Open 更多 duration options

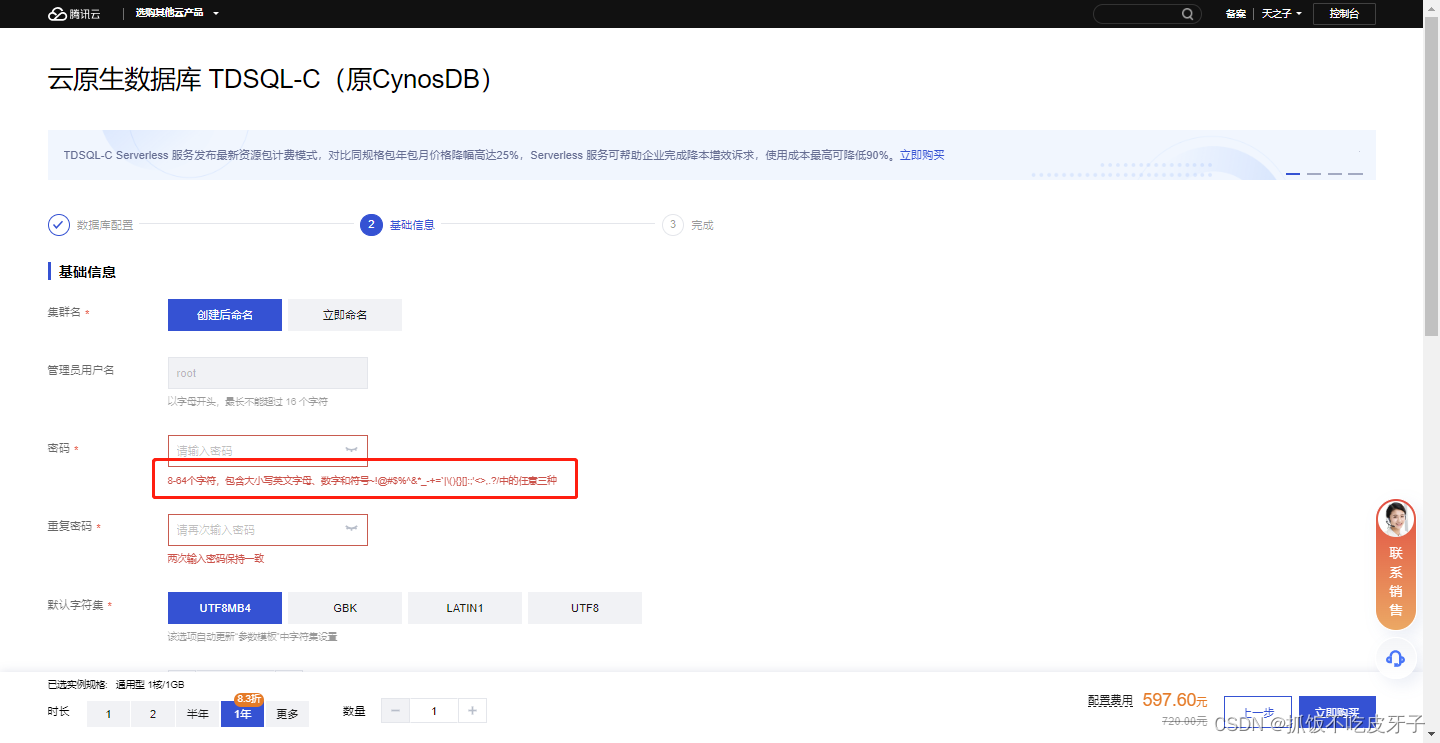point(288,714)
